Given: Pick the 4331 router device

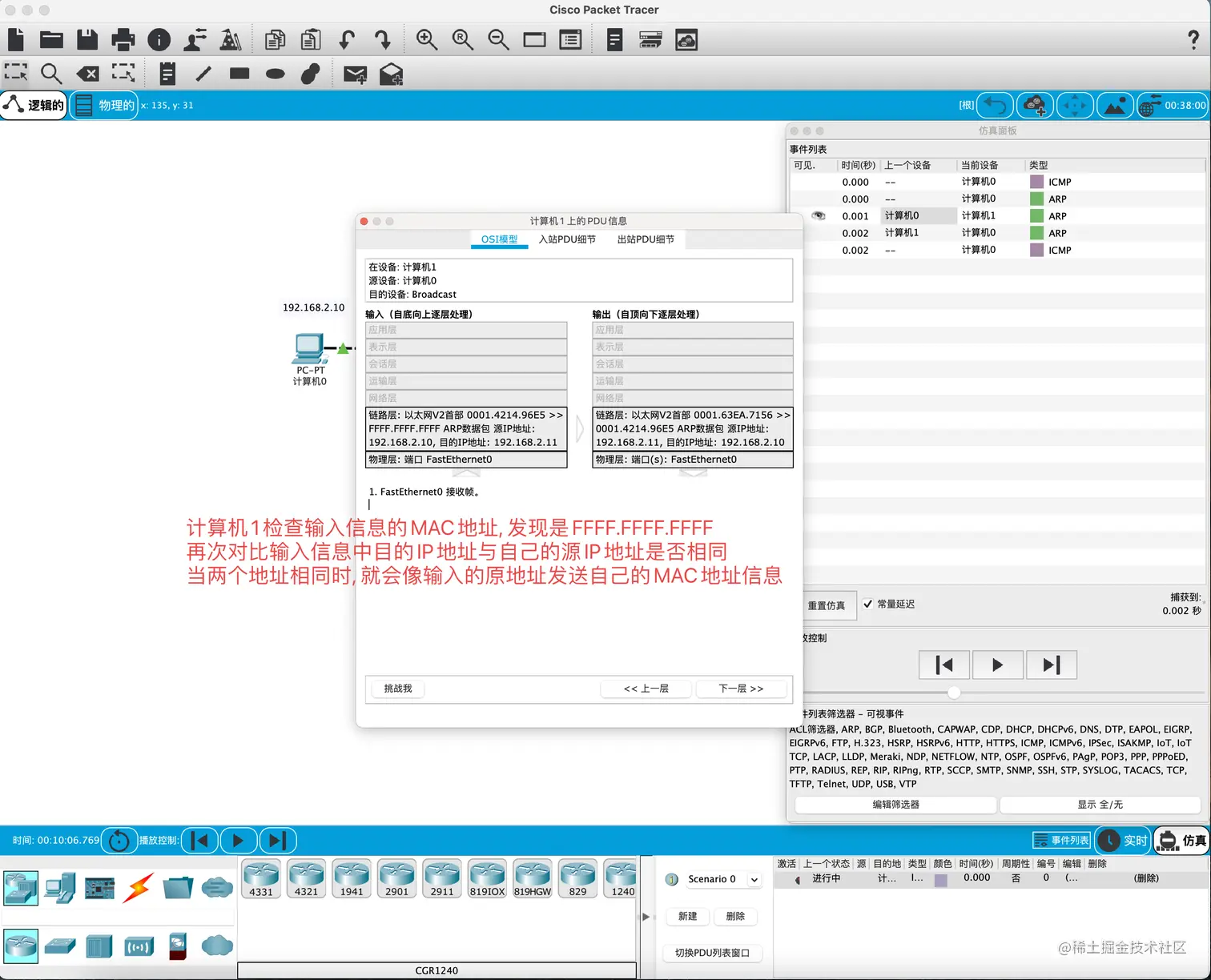Looking at the screenshot, I should coord(261,878).
